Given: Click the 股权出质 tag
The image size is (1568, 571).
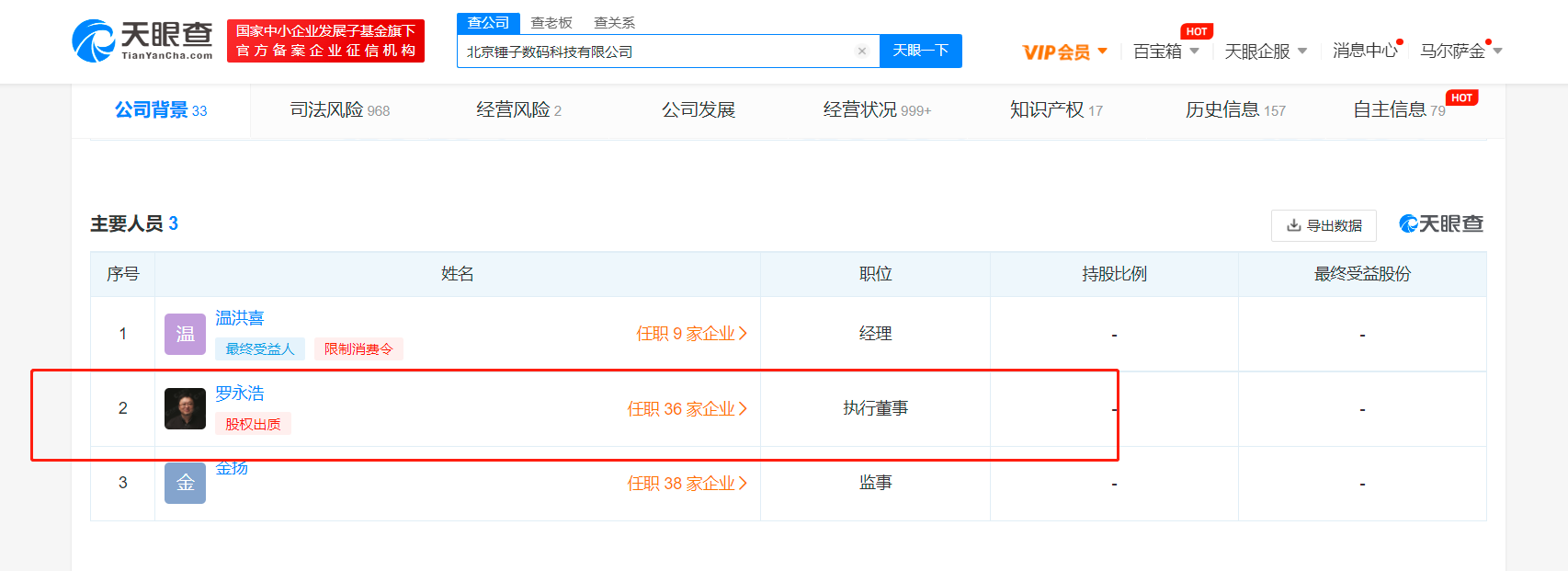Looking at the screenshot, I should (253, 424).
